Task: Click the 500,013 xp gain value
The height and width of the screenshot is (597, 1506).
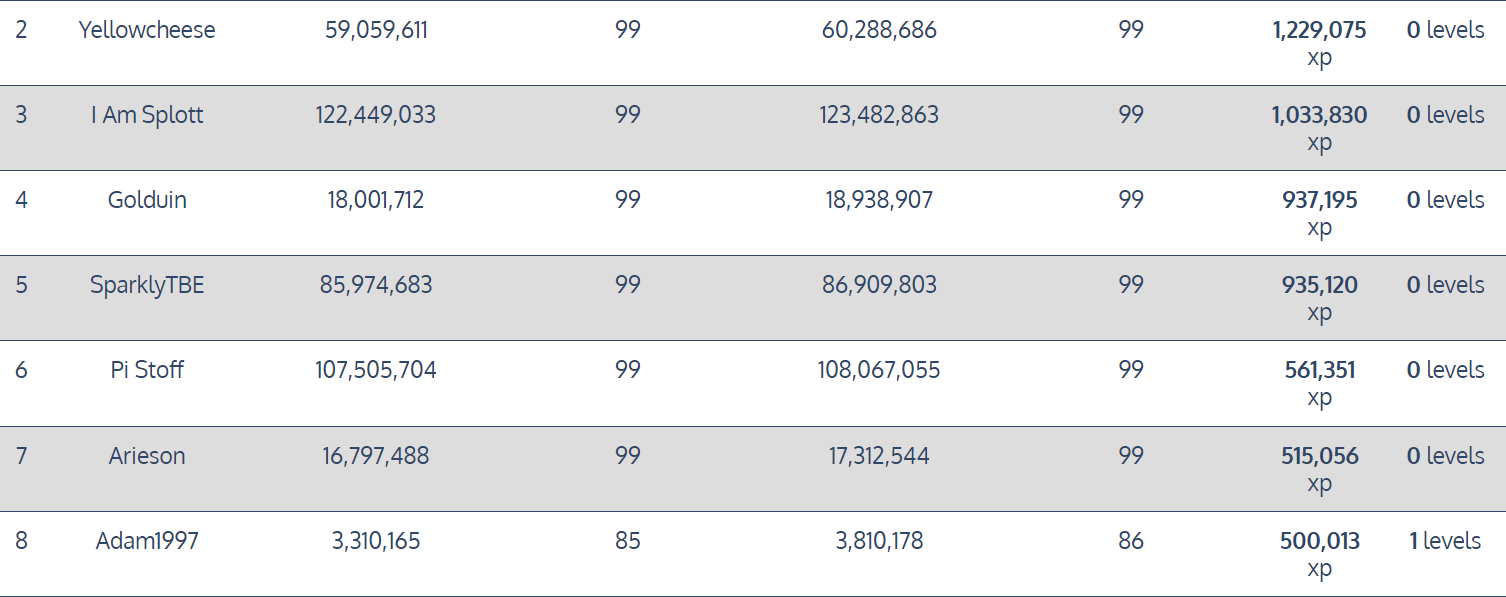Action: (1320, 554)
